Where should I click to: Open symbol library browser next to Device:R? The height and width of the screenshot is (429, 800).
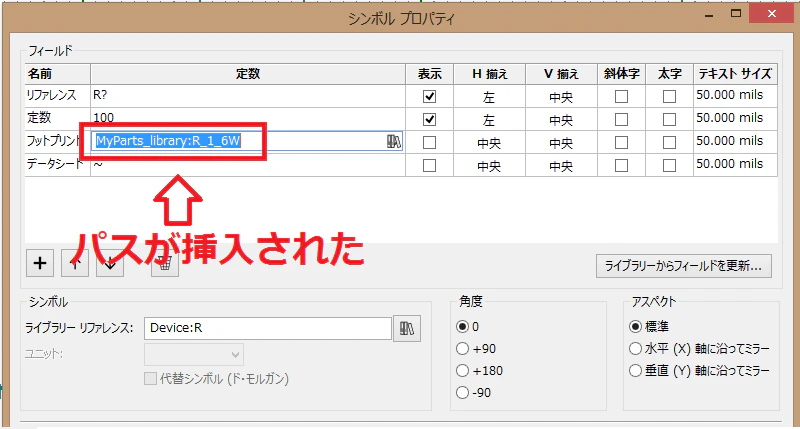point(407,328)
